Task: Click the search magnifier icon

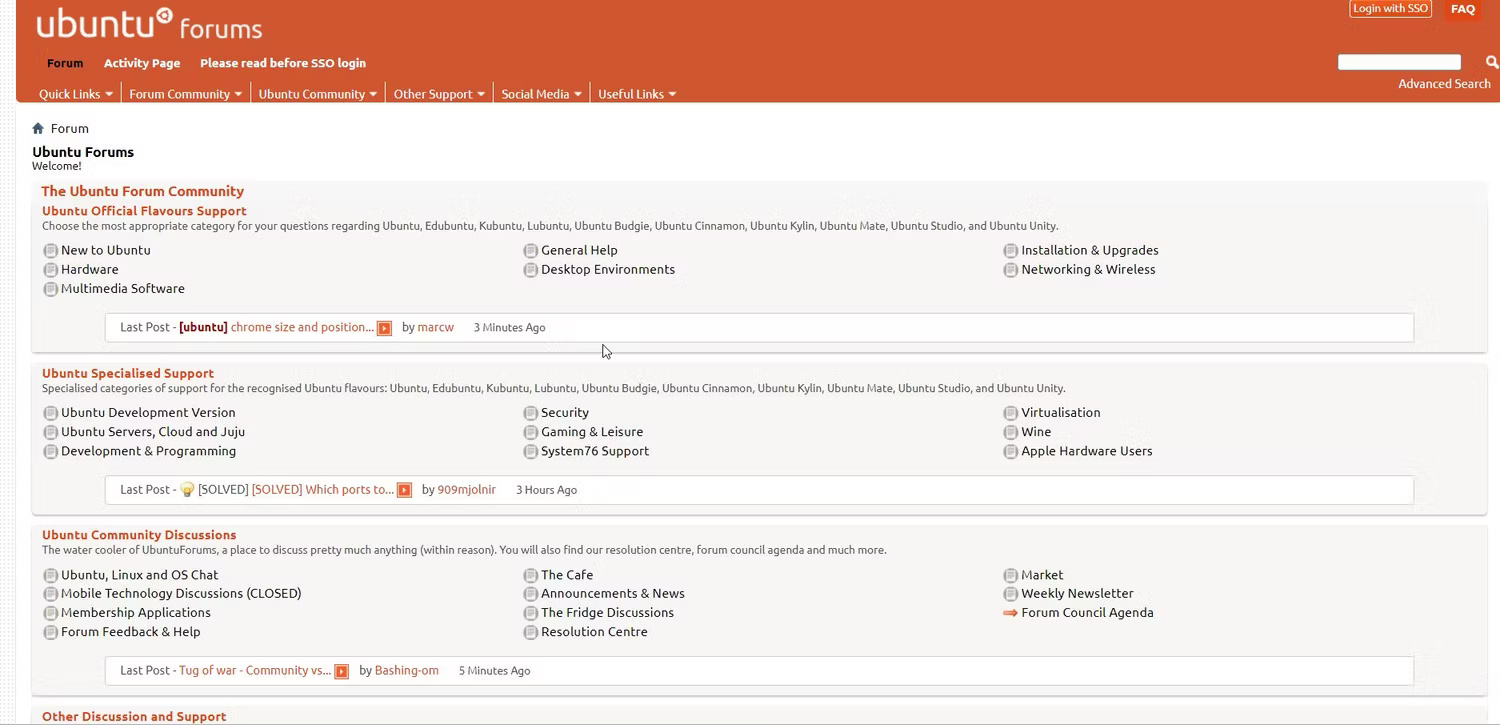Action: 1491,62
